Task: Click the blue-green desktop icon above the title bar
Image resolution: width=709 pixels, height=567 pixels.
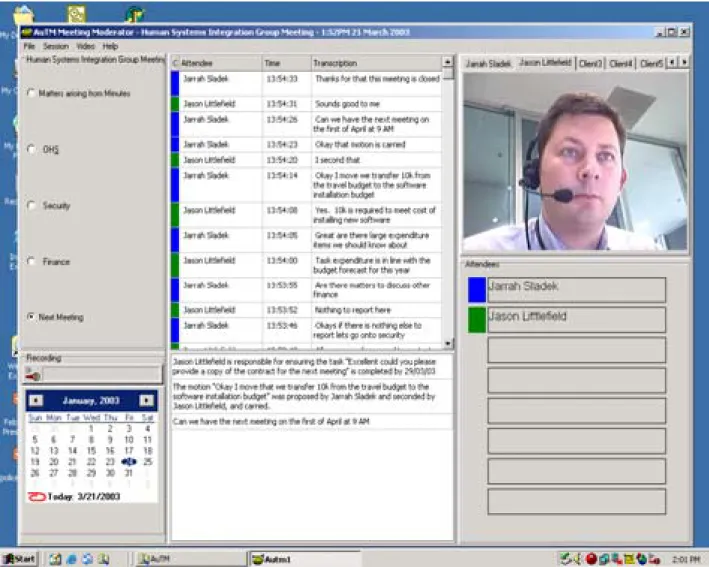Action: click(134, 14)
